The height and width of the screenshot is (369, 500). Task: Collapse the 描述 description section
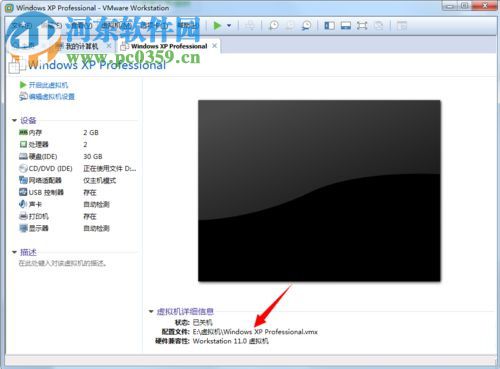[x=14, y=252]
